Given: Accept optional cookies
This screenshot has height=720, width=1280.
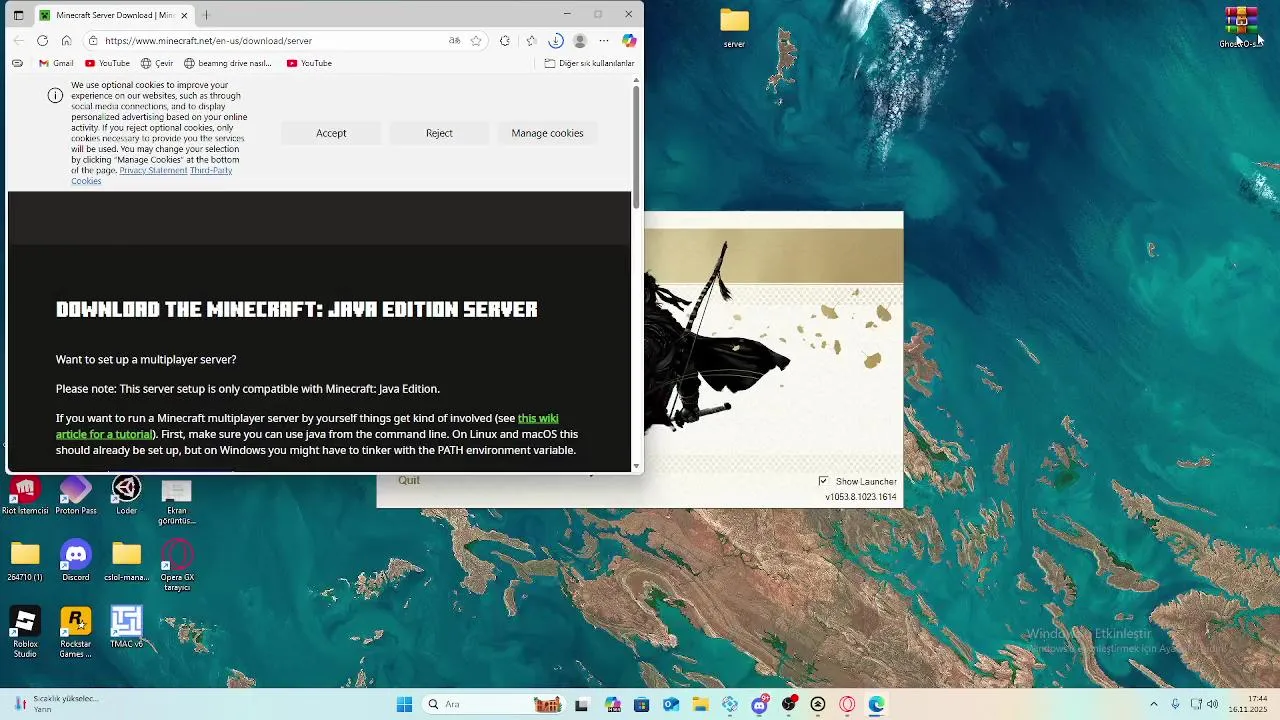Looking at the screenshot, I should click(x=331, y=133).
